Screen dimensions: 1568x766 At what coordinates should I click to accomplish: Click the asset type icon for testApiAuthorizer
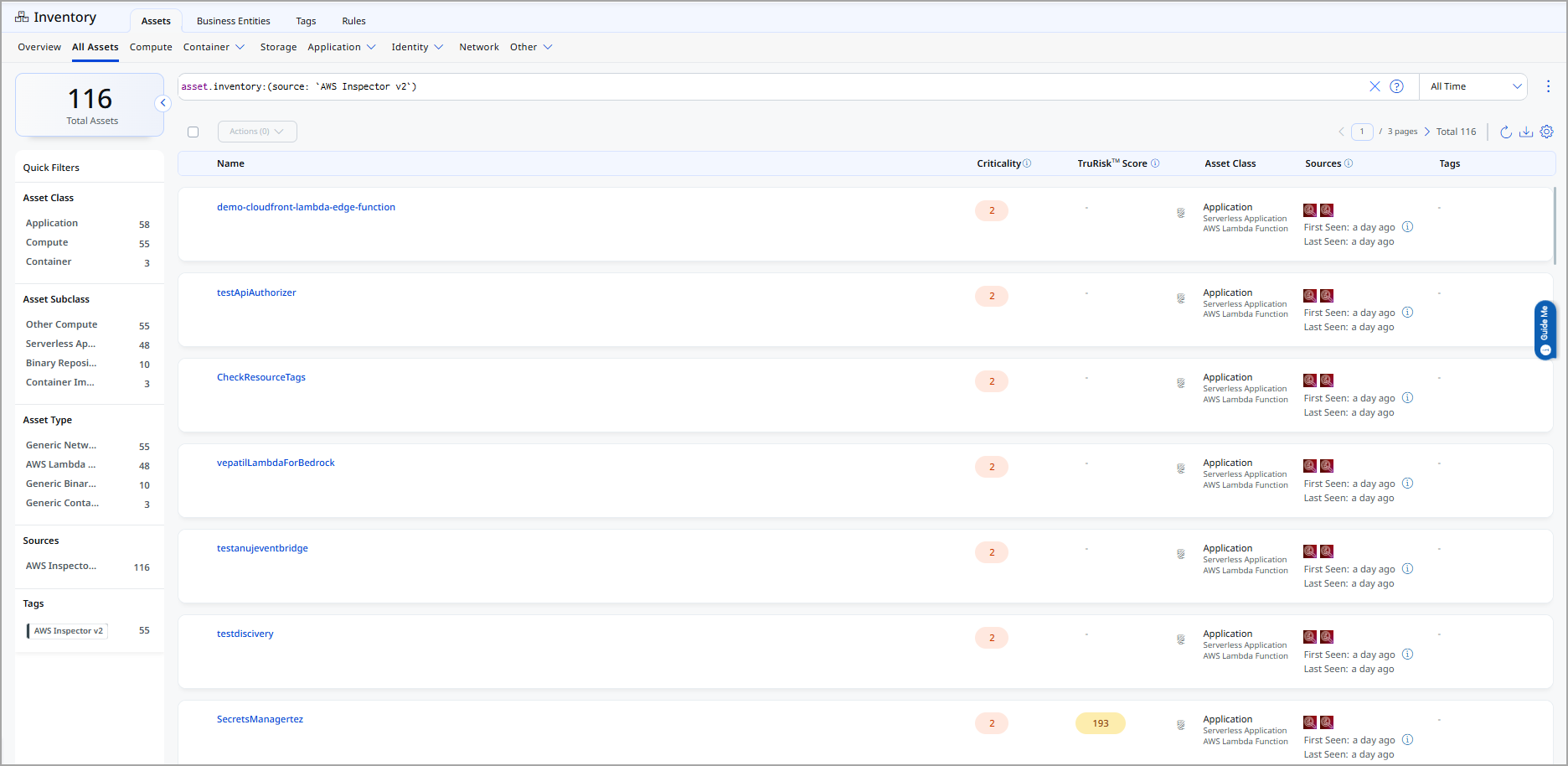coord(1181,298)
